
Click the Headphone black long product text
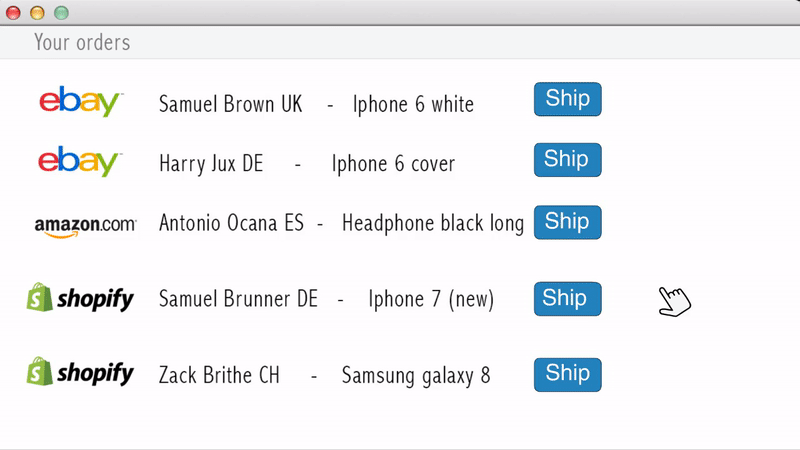[433, 224]
